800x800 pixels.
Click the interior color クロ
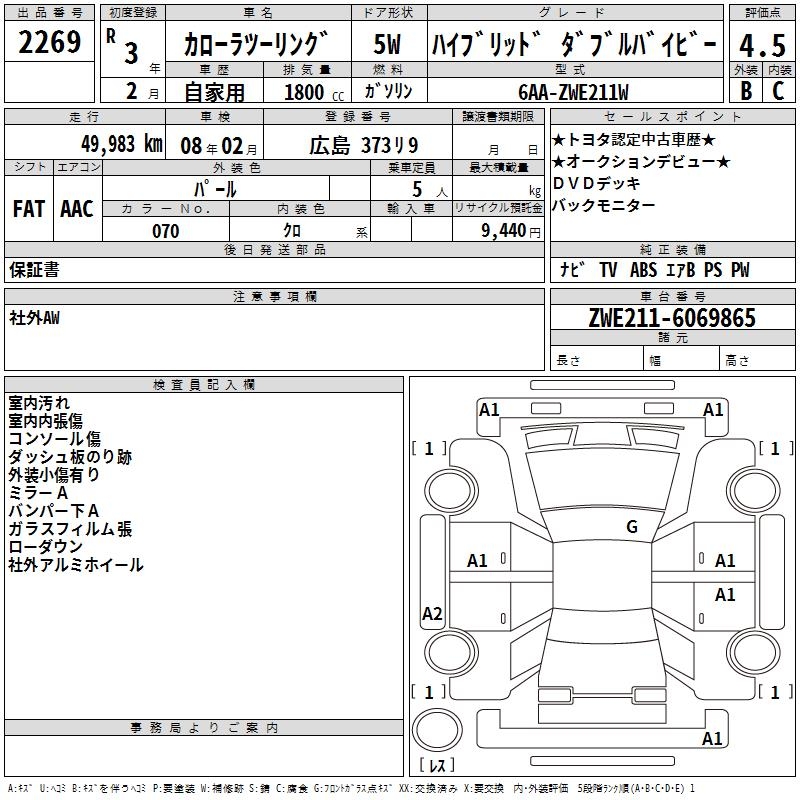[292, 231]
